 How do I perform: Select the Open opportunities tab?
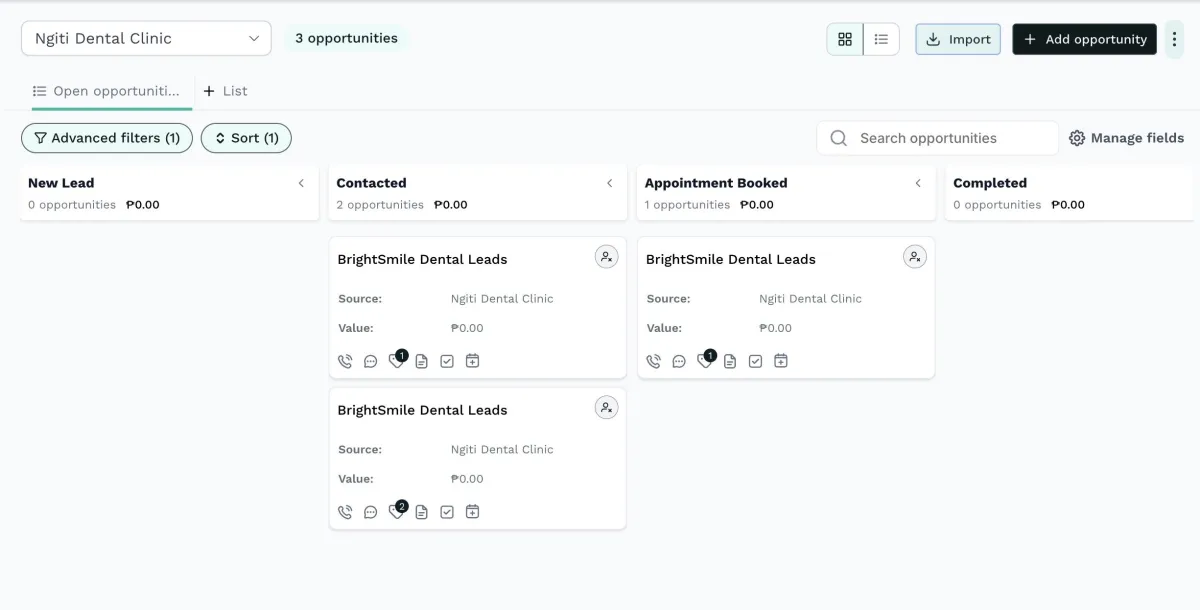[x=107, y=91]
